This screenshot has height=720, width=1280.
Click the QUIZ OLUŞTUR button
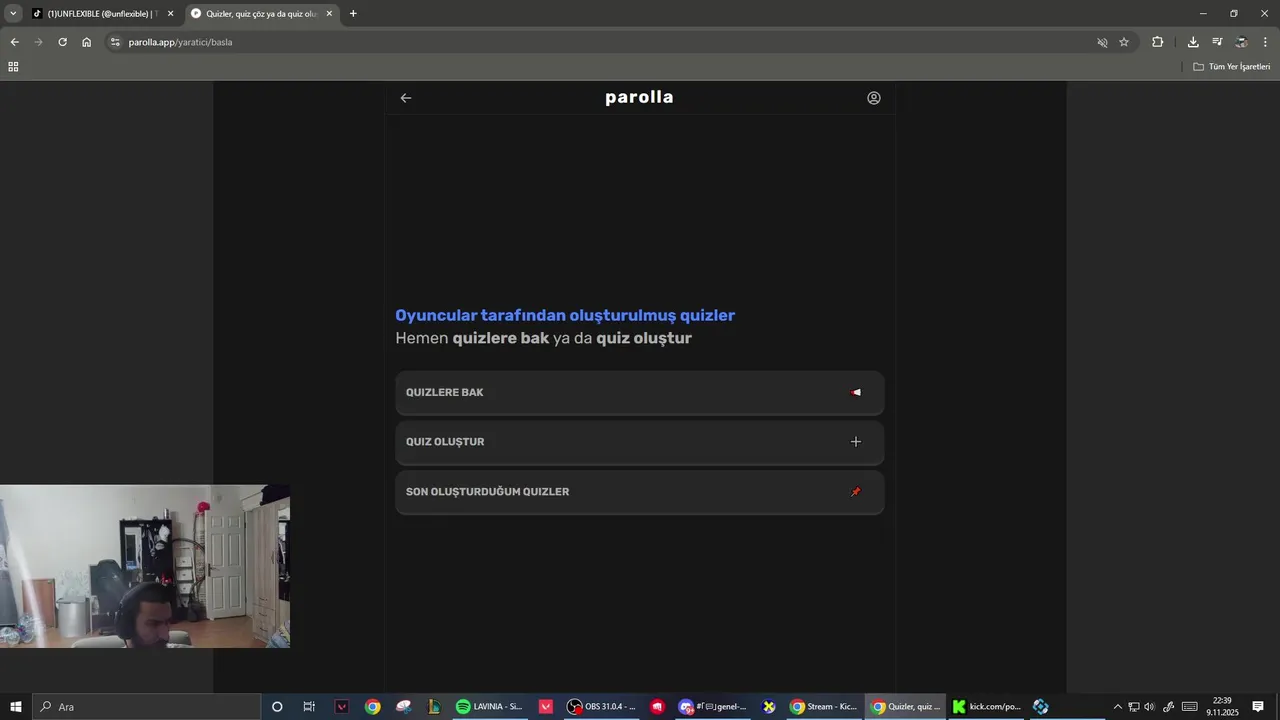point(640,442)
